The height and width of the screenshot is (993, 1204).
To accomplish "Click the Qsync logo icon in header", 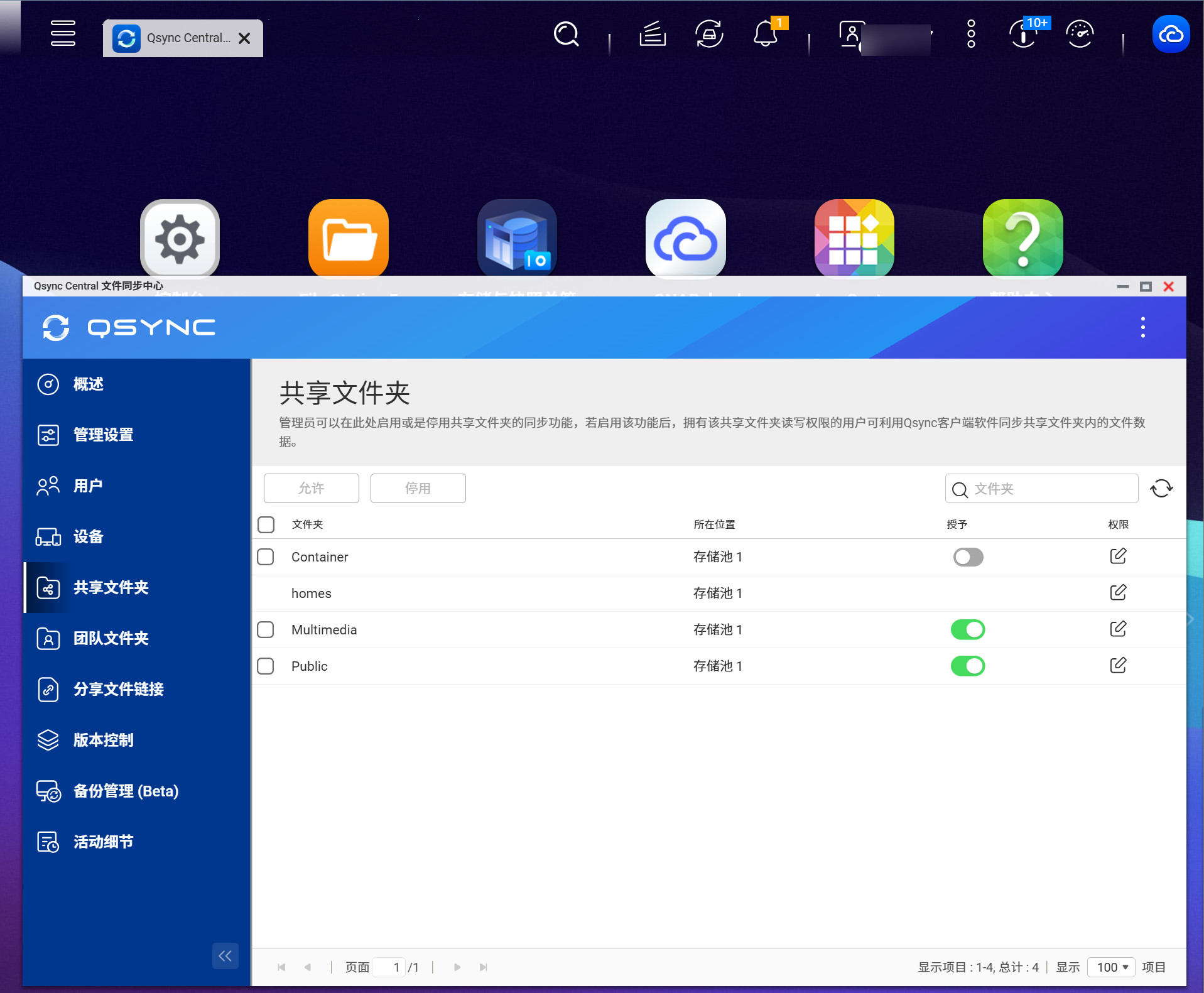I will click(x=56, y=327).
